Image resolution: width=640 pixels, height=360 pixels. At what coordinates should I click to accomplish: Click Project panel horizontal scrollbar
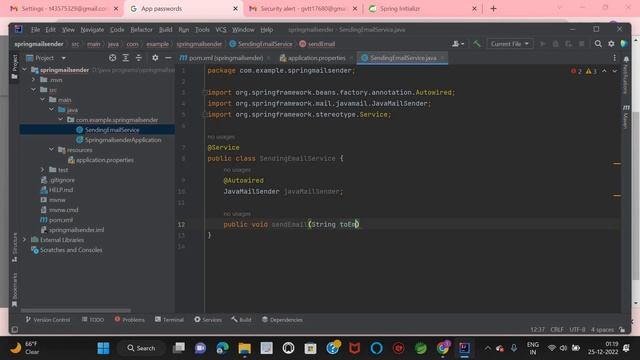[76, 311]
